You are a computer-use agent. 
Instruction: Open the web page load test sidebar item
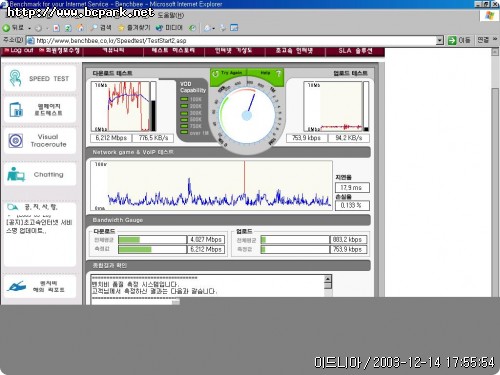[x=40, y=110]
